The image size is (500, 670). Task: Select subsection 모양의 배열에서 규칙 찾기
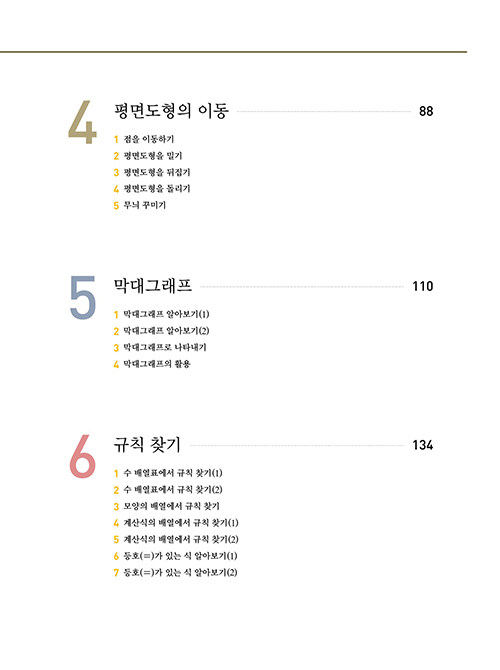[x=171, y=506]
